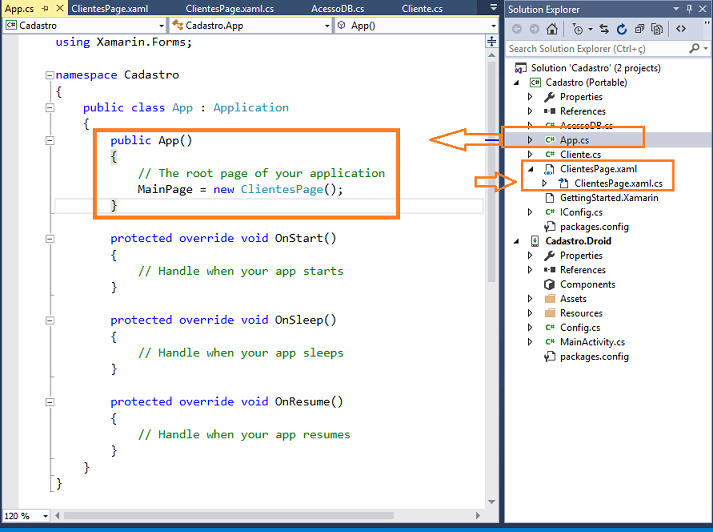Select MainActivity.cs in Solution Explorer
Image resolution: width=713 pixels, height=532 pixels.
coord(594,342)
